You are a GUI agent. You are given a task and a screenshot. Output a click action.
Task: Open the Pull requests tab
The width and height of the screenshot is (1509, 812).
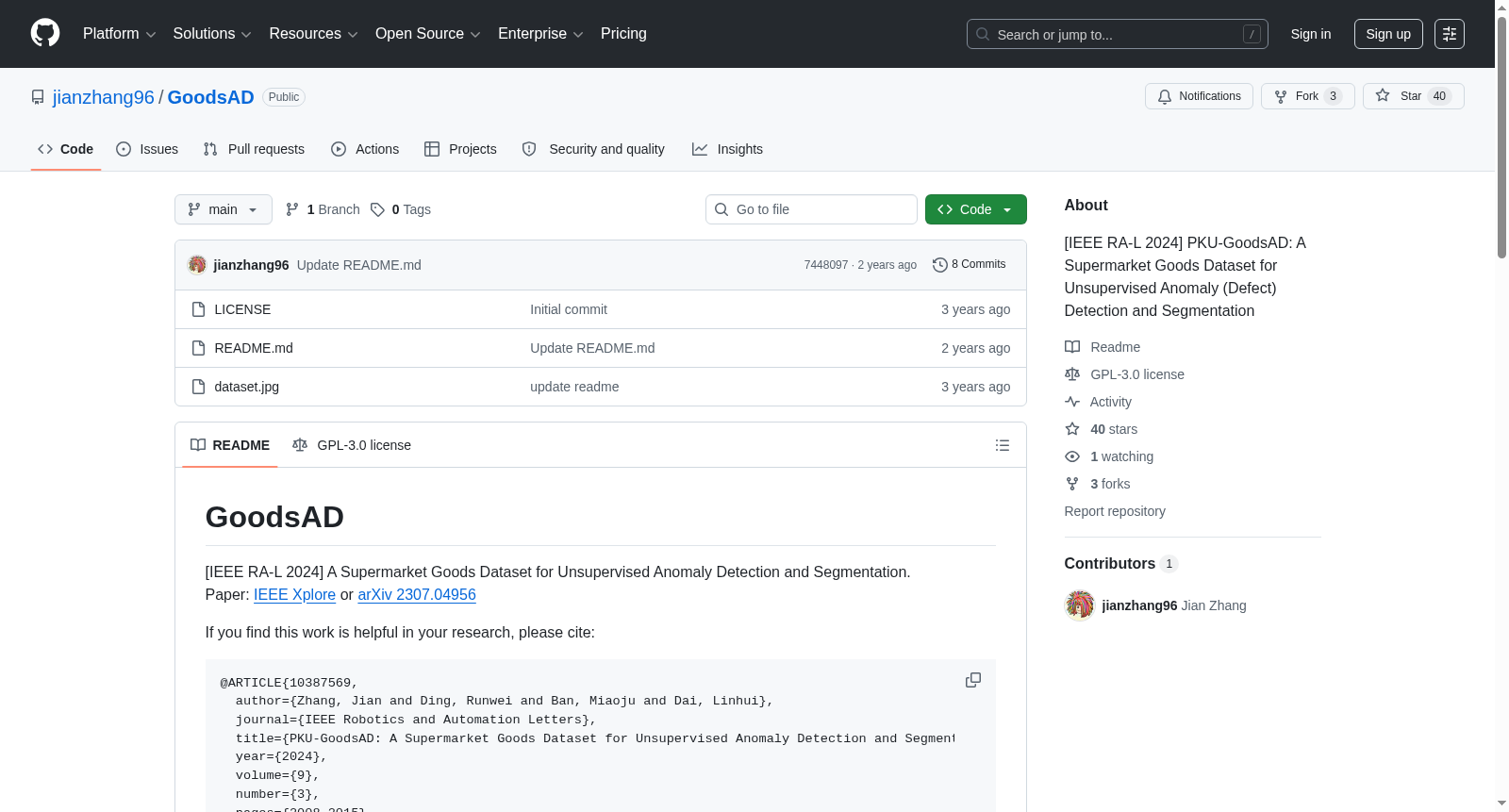click(x=254, y=149)
